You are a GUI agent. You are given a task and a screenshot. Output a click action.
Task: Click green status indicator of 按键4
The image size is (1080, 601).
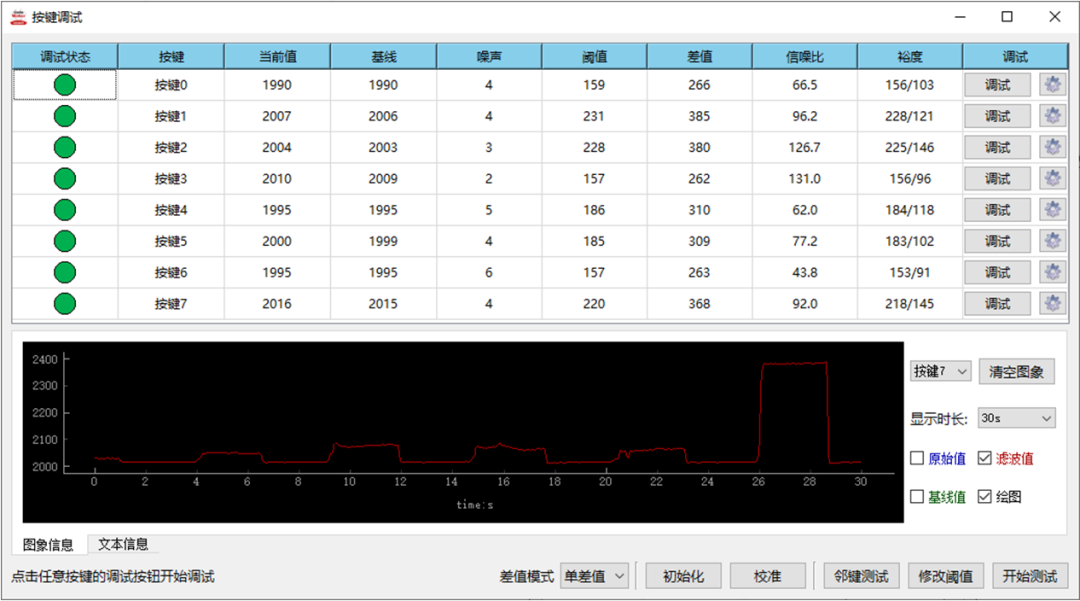pyautogui.click(x=65, y=210)
